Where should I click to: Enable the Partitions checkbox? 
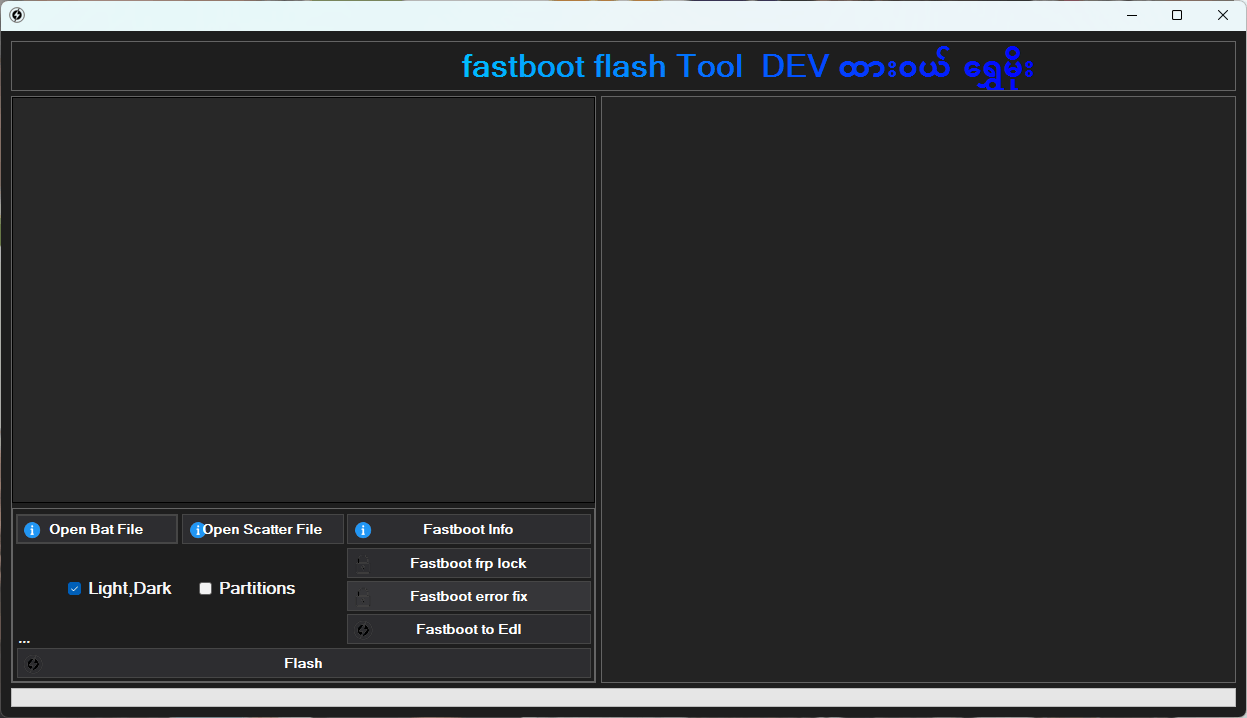point(205,588)
